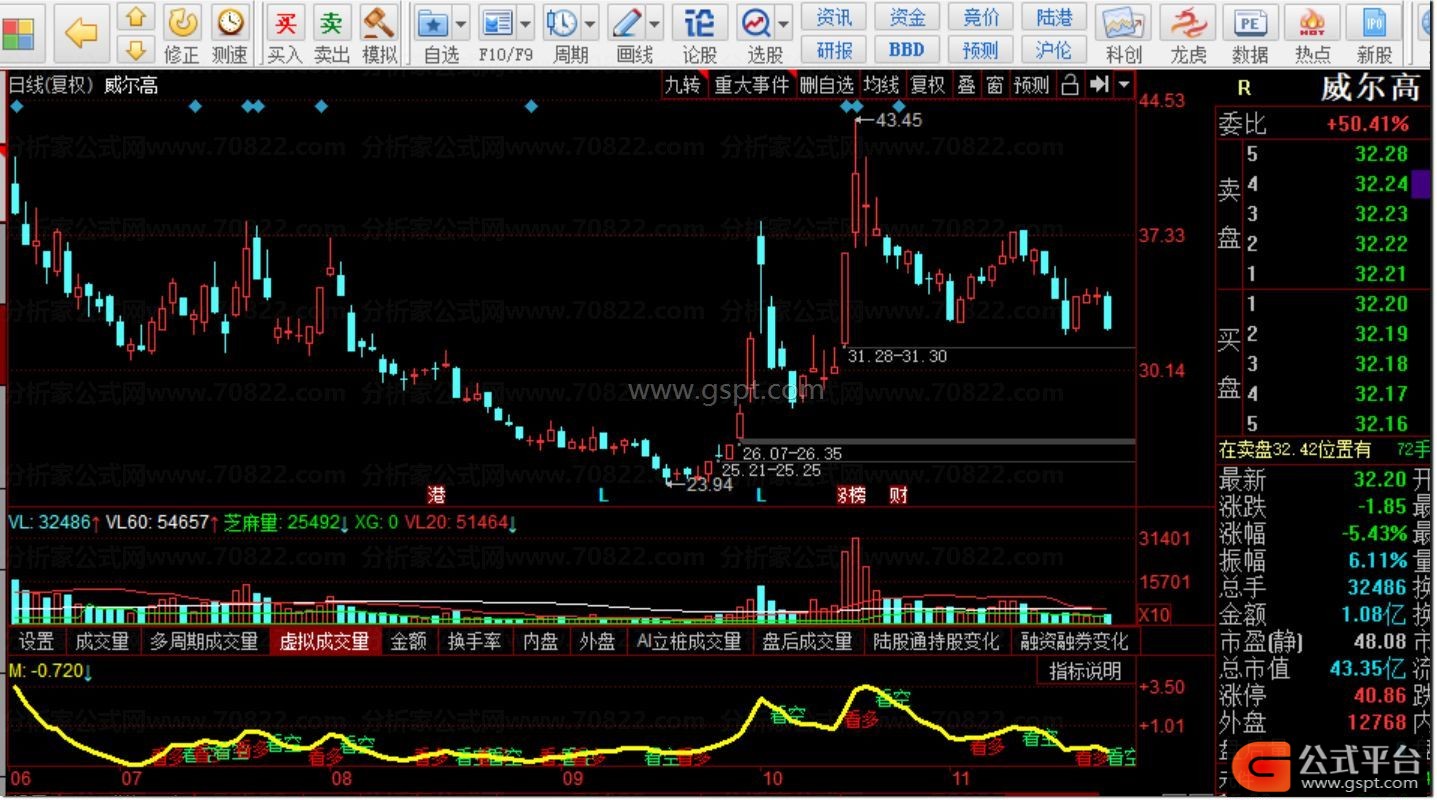Click the green 卖出 sell icon

pos(331,34)
